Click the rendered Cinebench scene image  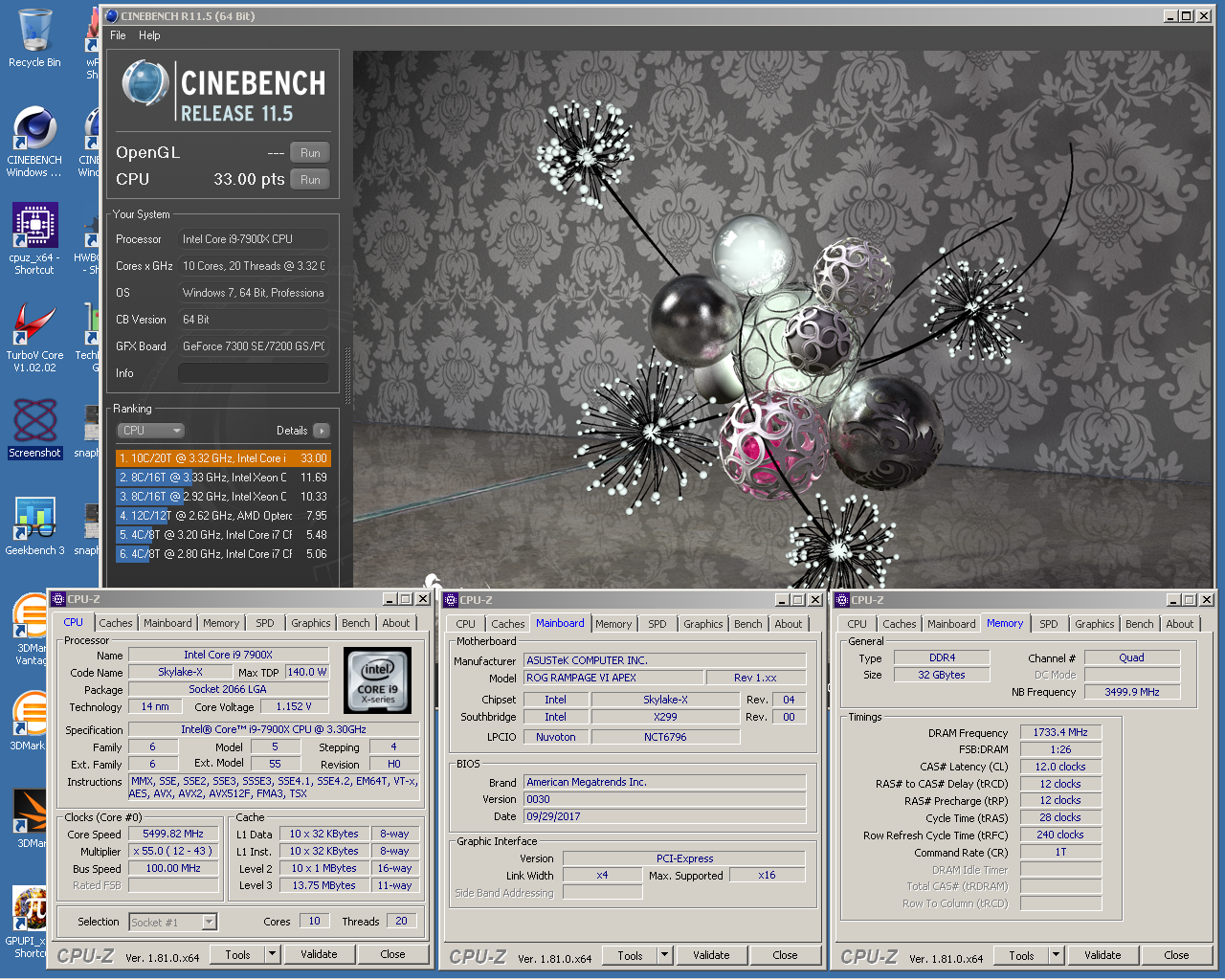(783, 319)
